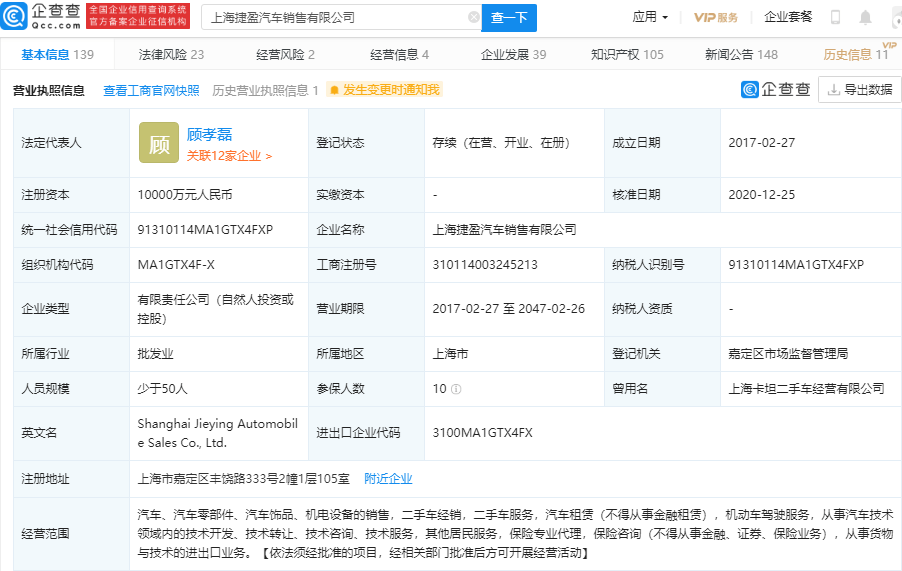
Task: Switch to 经营风险 tab
Action: point(285,55)
